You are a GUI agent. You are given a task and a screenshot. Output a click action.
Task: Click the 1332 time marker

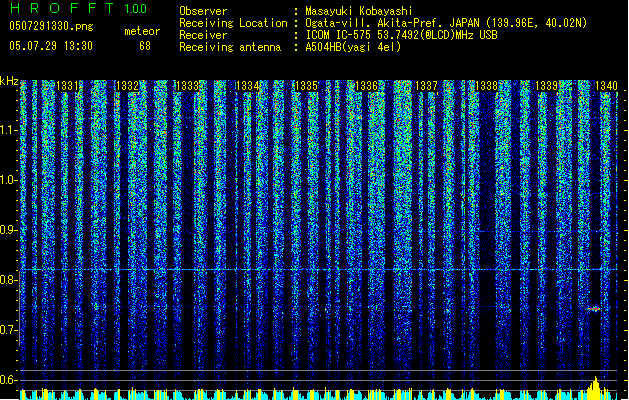coord(127,85)
